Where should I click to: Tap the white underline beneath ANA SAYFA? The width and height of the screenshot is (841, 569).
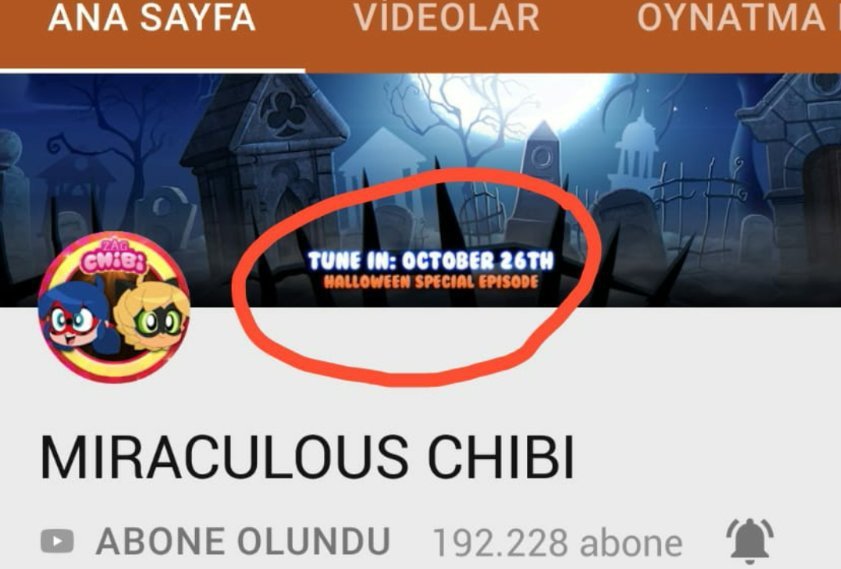coord(152,70)
